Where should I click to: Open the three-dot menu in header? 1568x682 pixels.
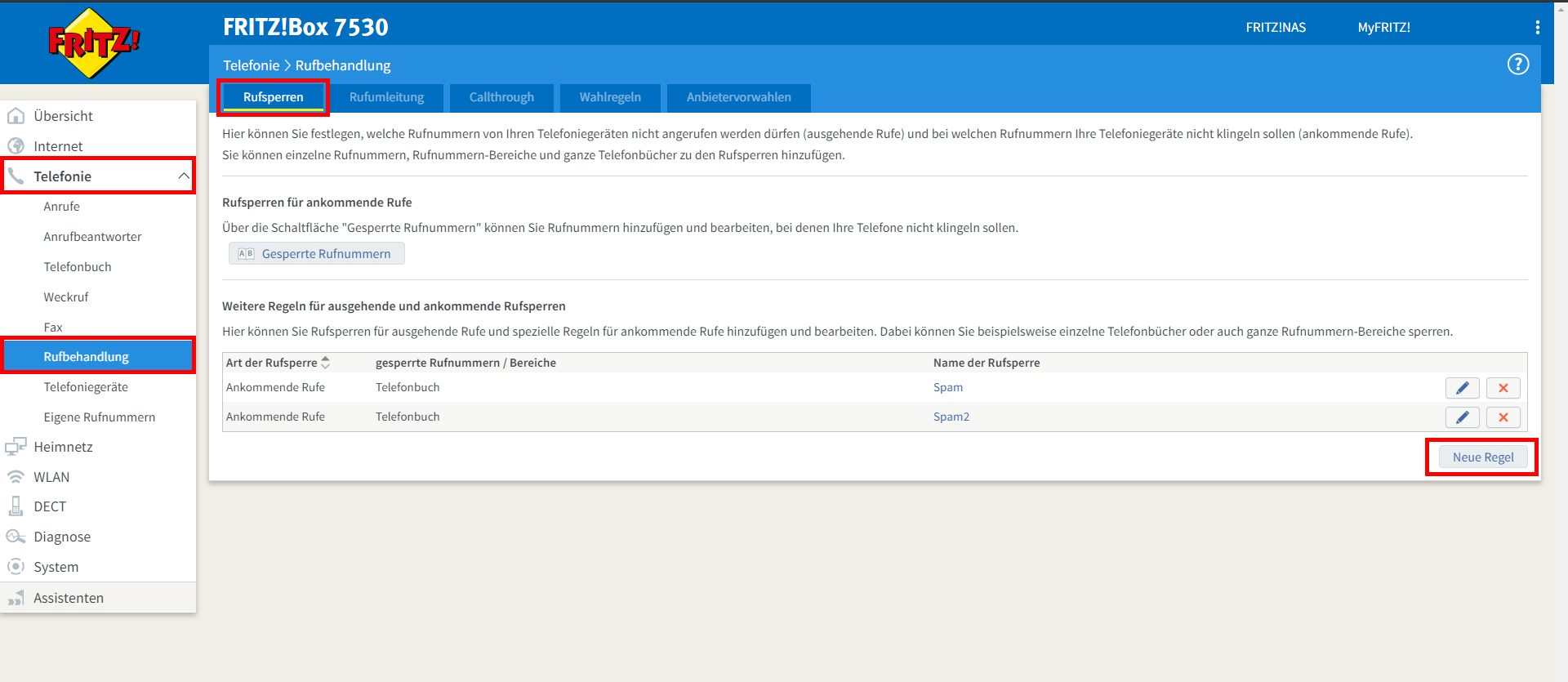click(1537, 28)
